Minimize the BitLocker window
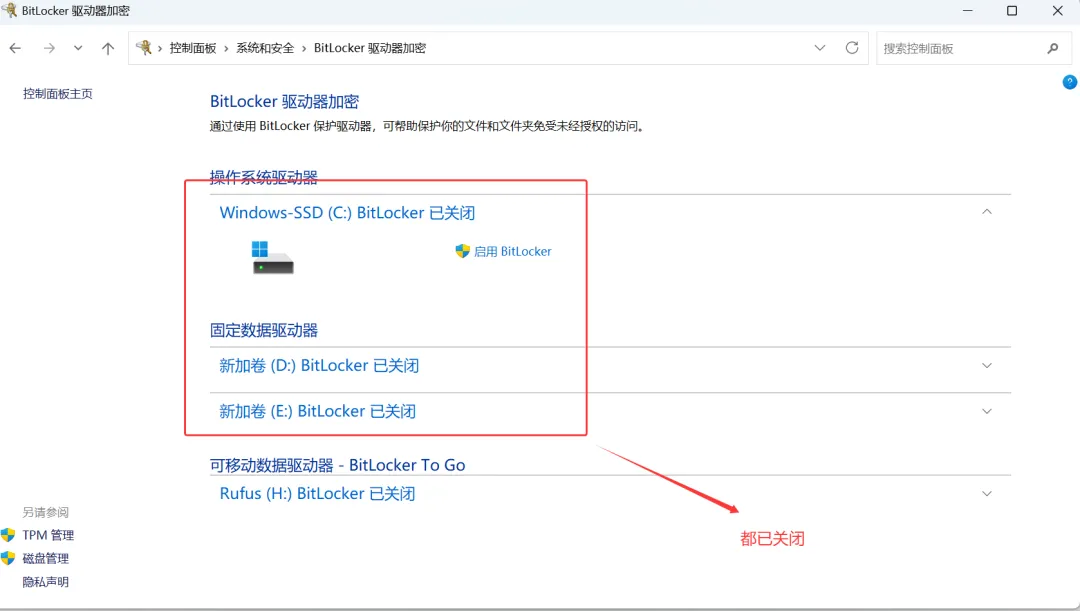Image resolution: width=1080 pixels, height=611 pixels. [x=968, y=10]
